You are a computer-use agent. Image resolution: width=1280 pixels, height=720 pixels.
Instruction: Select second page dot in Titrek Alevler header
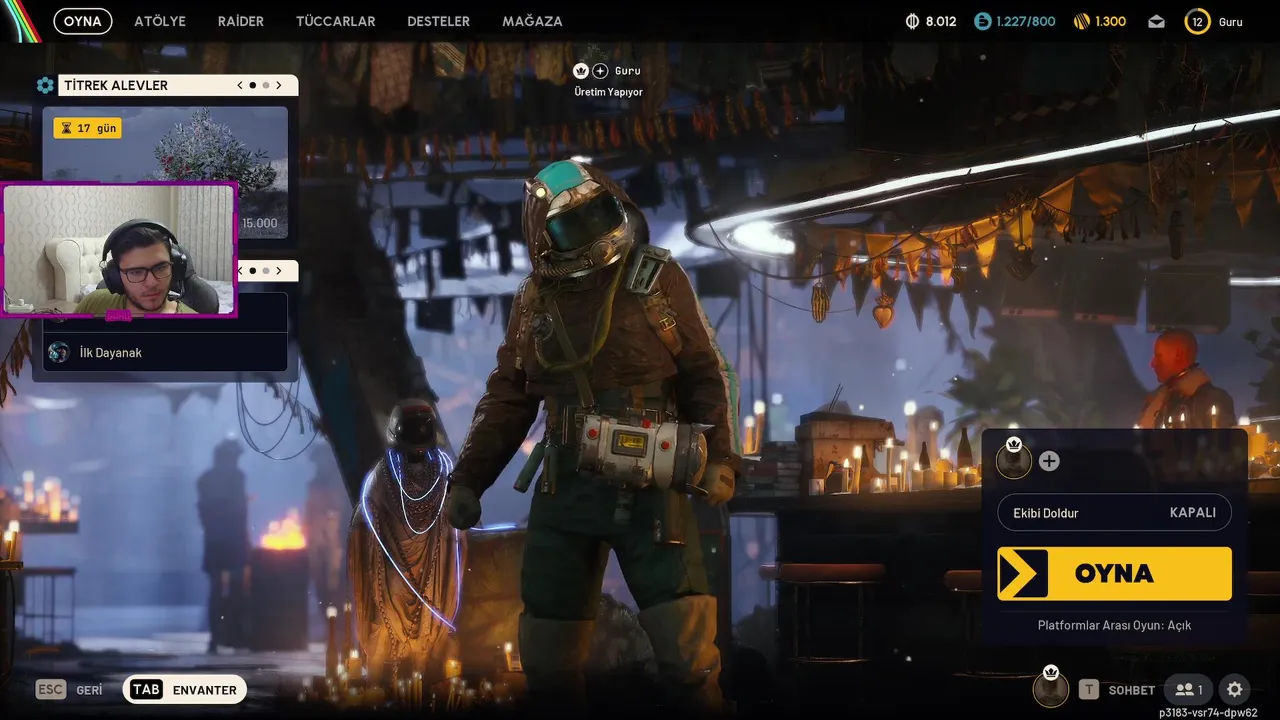(x=265, y=85)
